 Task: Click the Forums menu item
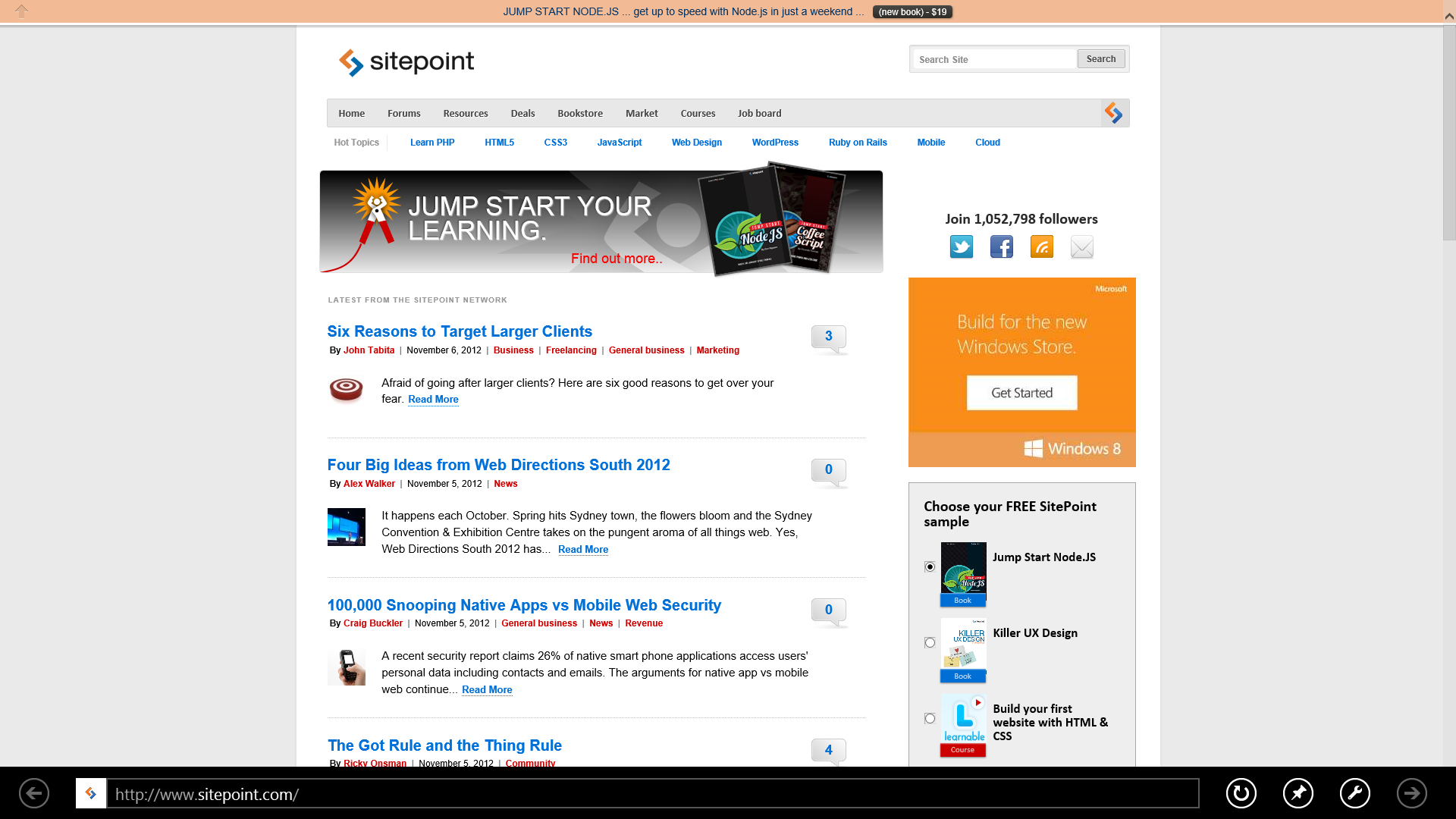tap(404, 113)
